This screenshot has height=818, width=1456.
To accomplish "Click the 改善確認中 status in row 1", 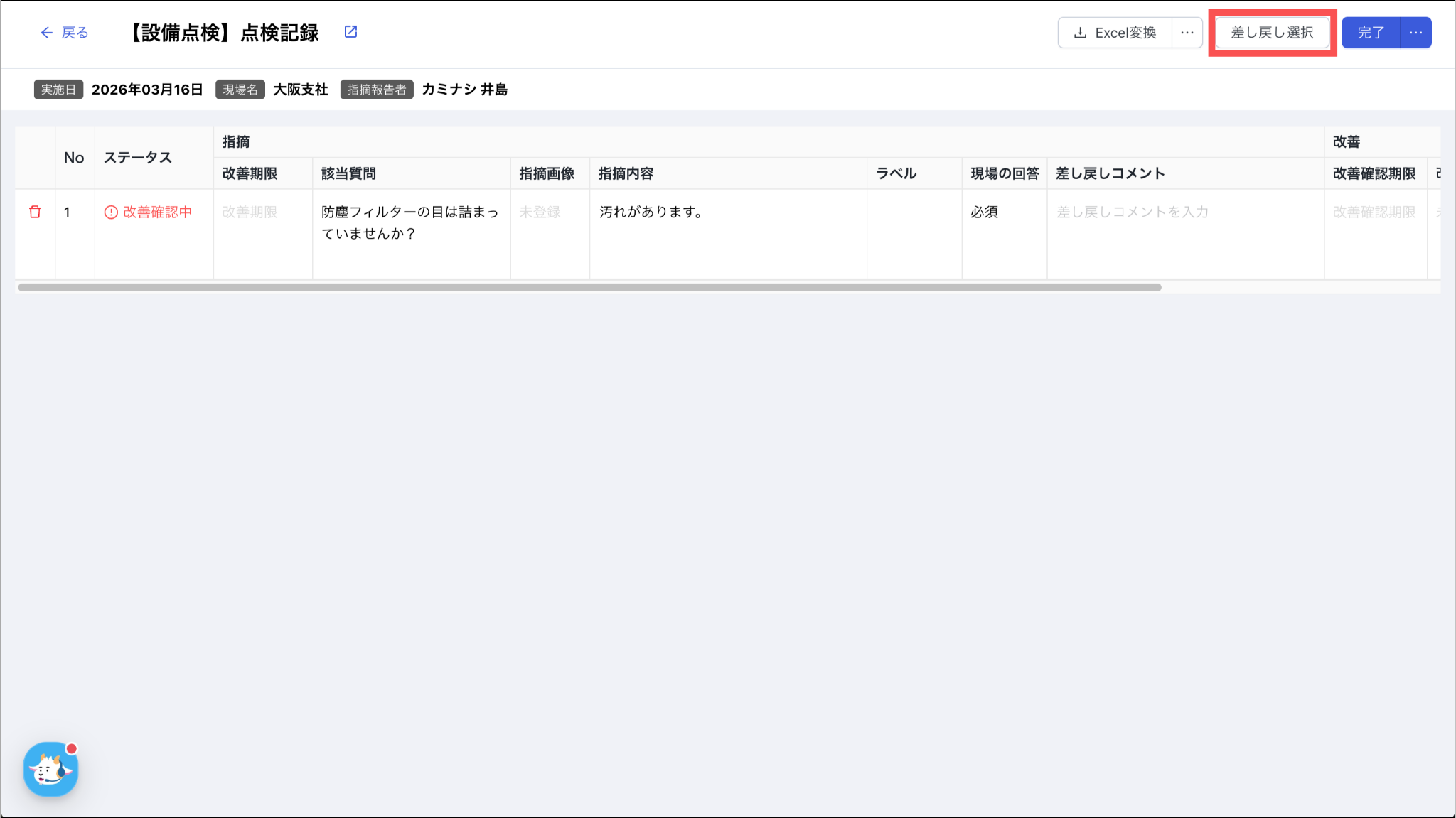I will (x=157, y=212).
